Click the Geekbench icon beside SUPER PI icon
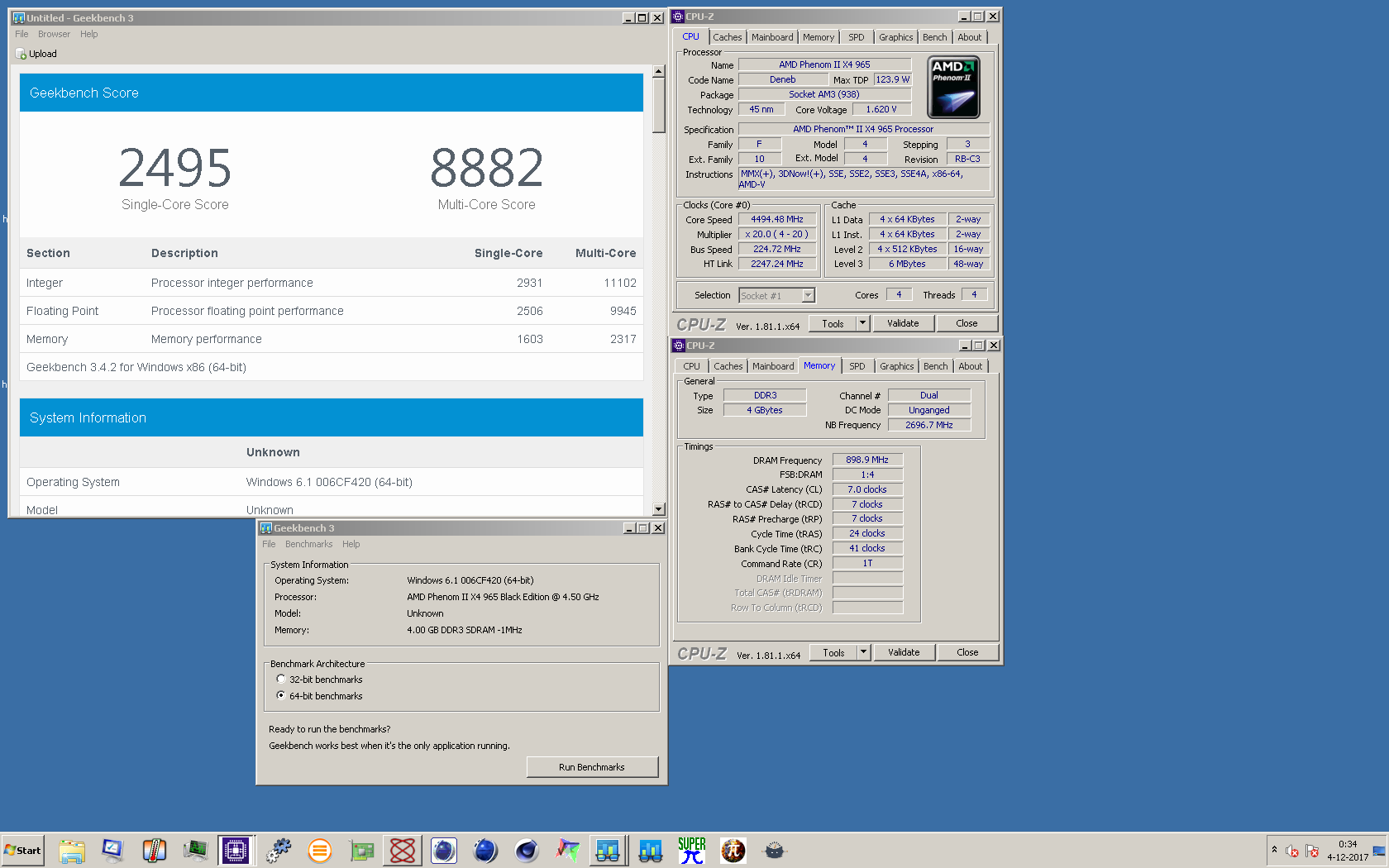Image resolution: width=1389 pixels, height=868 pixels. 651,850
